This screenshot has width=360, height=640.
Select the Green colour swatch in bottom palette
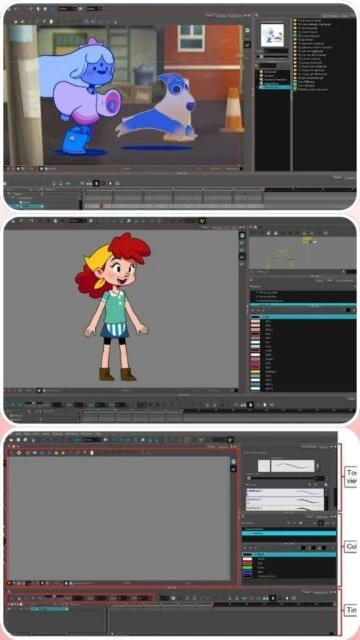(248, 567)
